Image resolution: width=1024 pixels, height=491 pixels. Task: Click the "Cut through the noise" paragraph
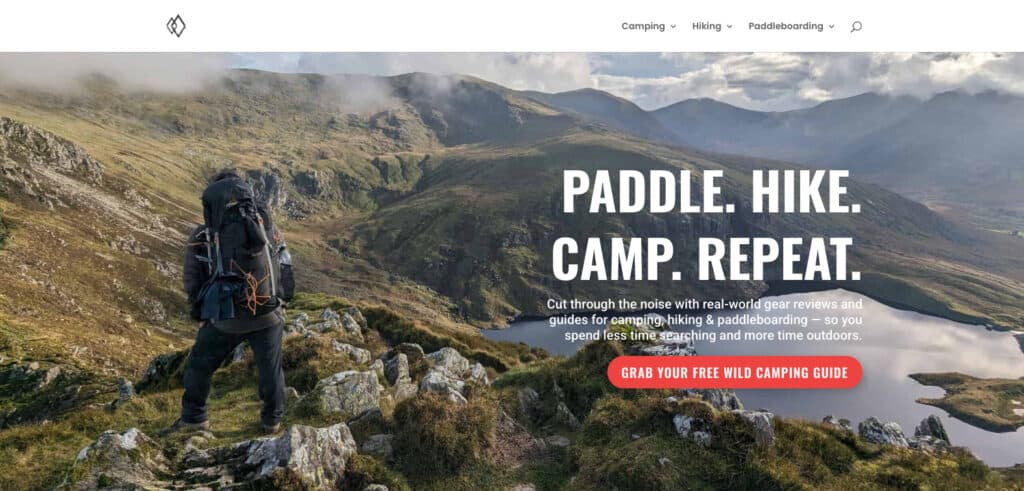(705, 320)
